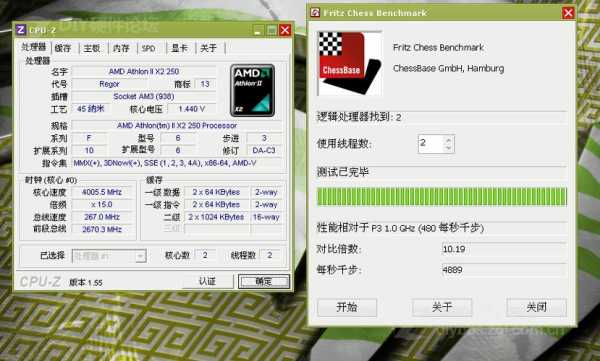Select the SPD tab

point(148,48)
